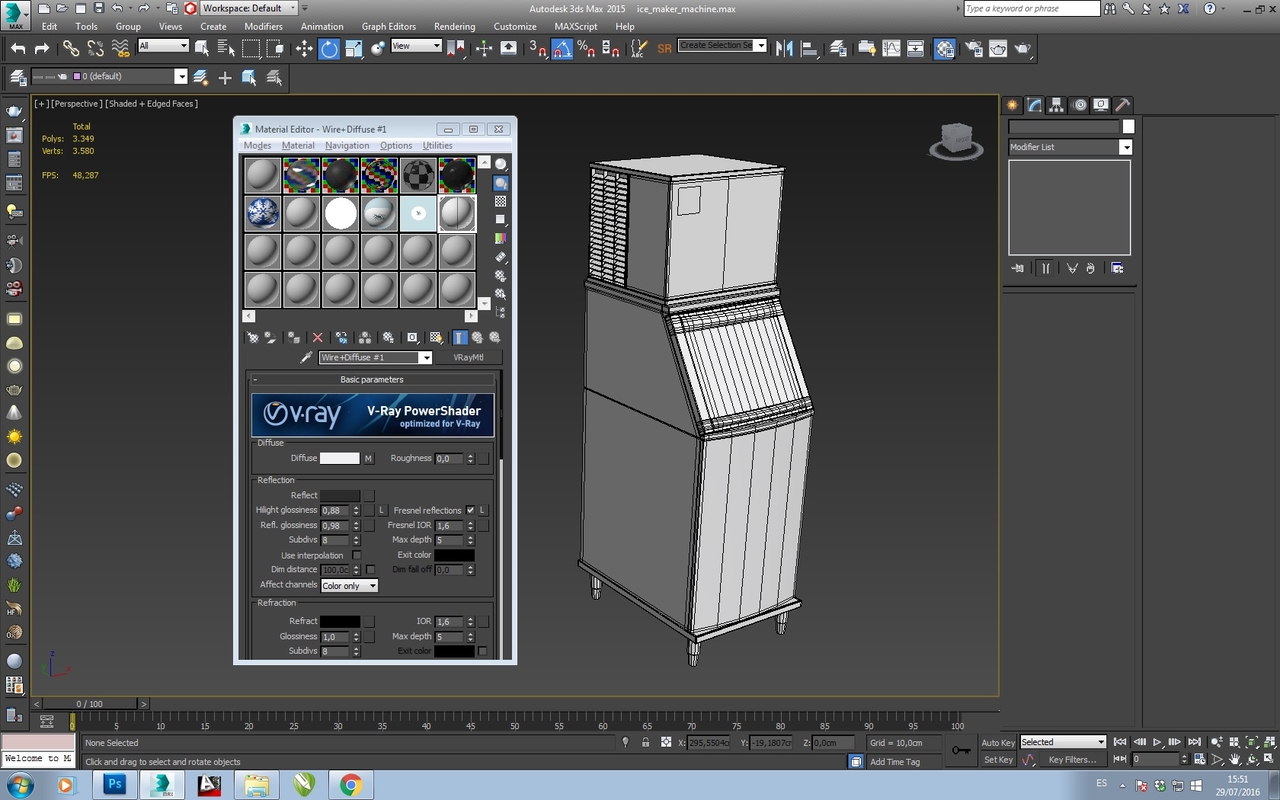Image resolution: width=1280 pixels, height=800 pixels.
Task: Open Material Editor Navigation menu
Action: click(x=347, y=146)
